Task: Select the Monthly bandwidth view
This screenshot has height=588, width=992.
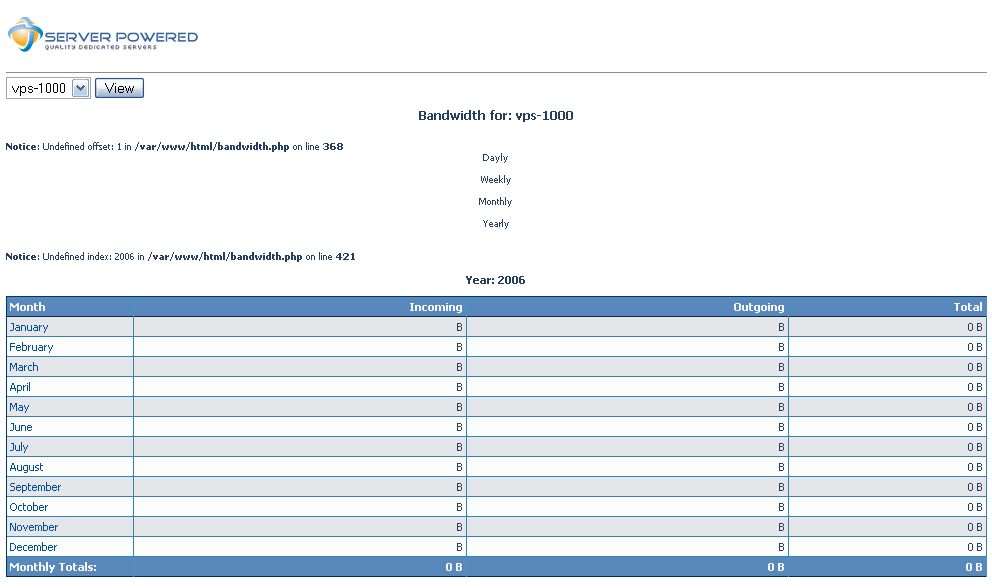Action: pos(495,202)
